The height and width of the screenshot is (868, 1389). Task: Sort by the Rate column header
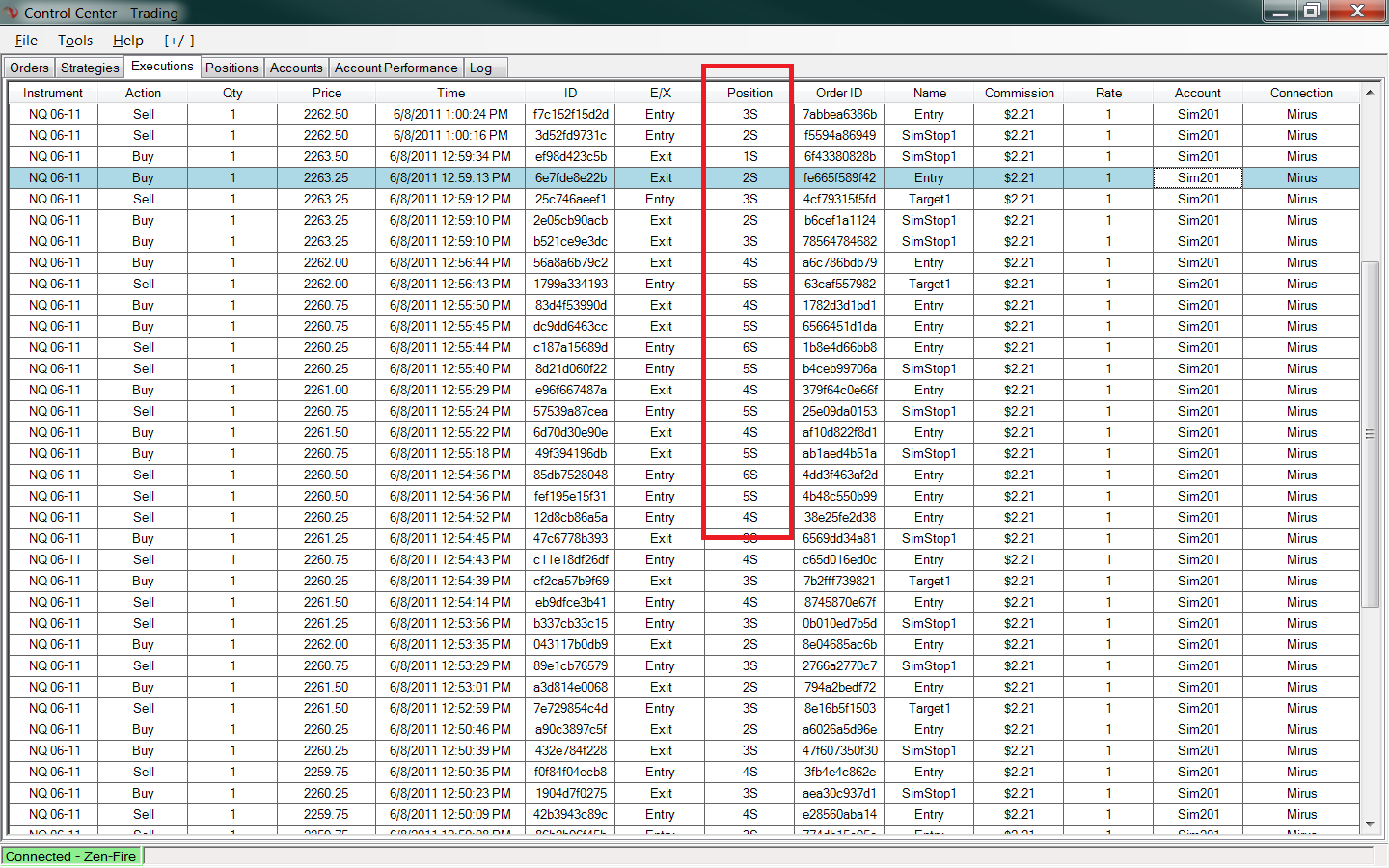[1109, 93]
